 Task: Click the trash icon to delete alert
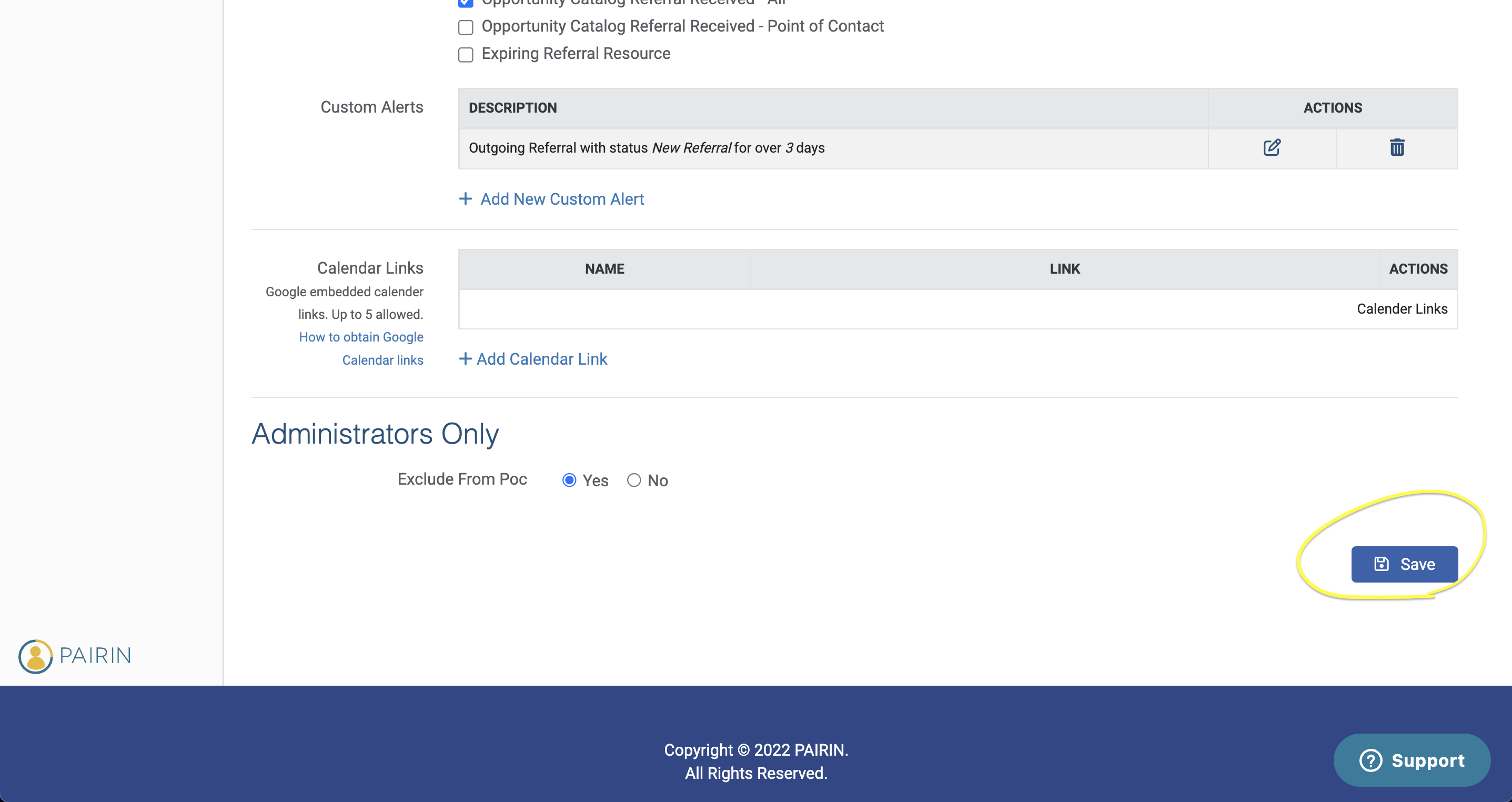1397,147
